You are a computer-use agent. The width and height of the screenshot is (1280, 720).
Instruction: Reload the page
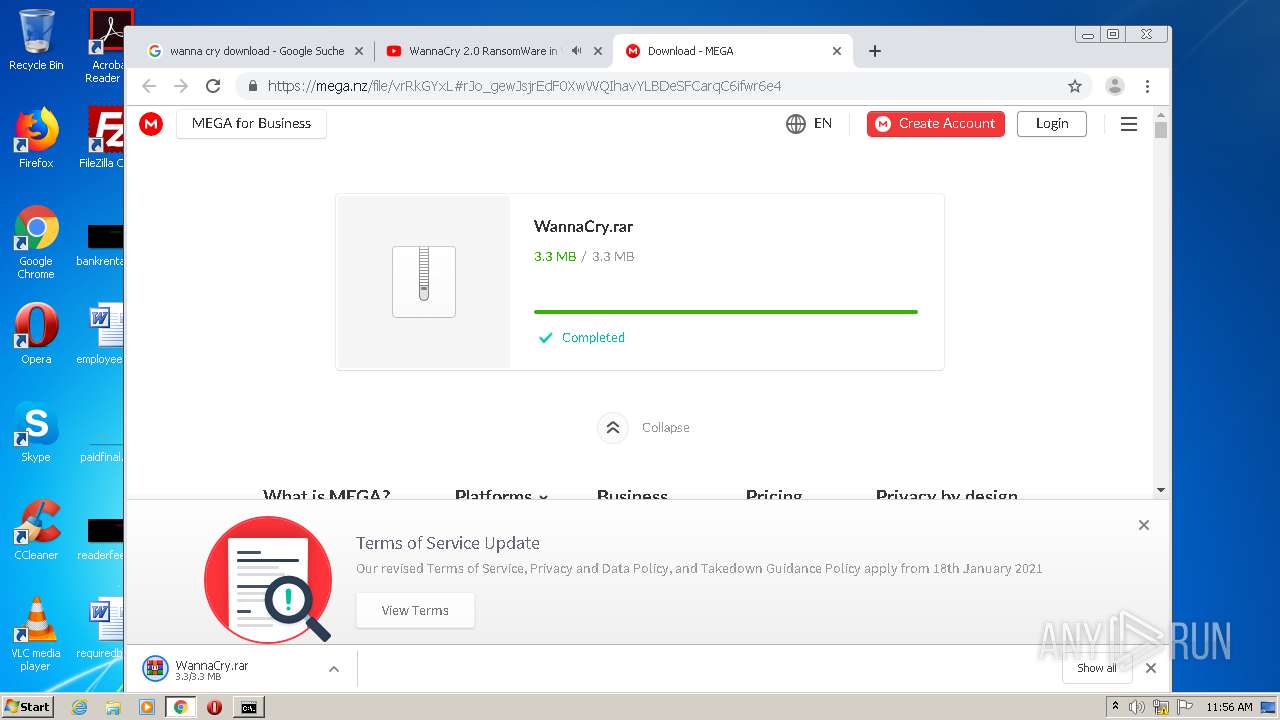click(x=212, y=86)
